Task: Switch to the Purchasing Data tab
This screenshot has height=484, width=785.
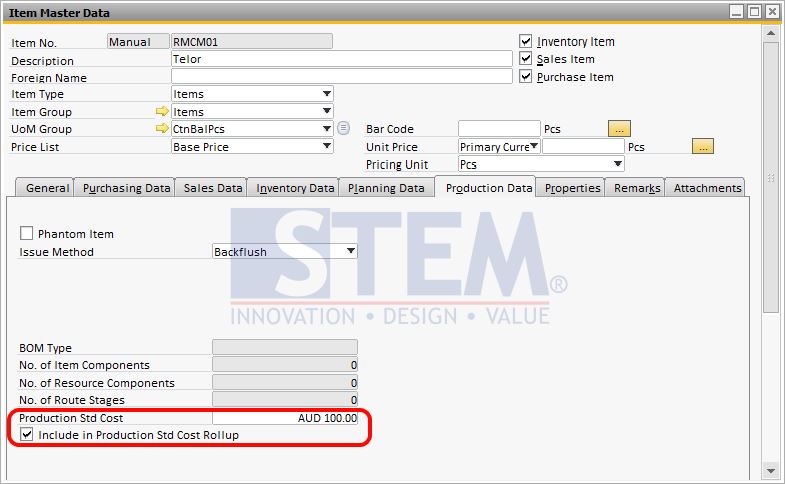Action: click(125, 188)
